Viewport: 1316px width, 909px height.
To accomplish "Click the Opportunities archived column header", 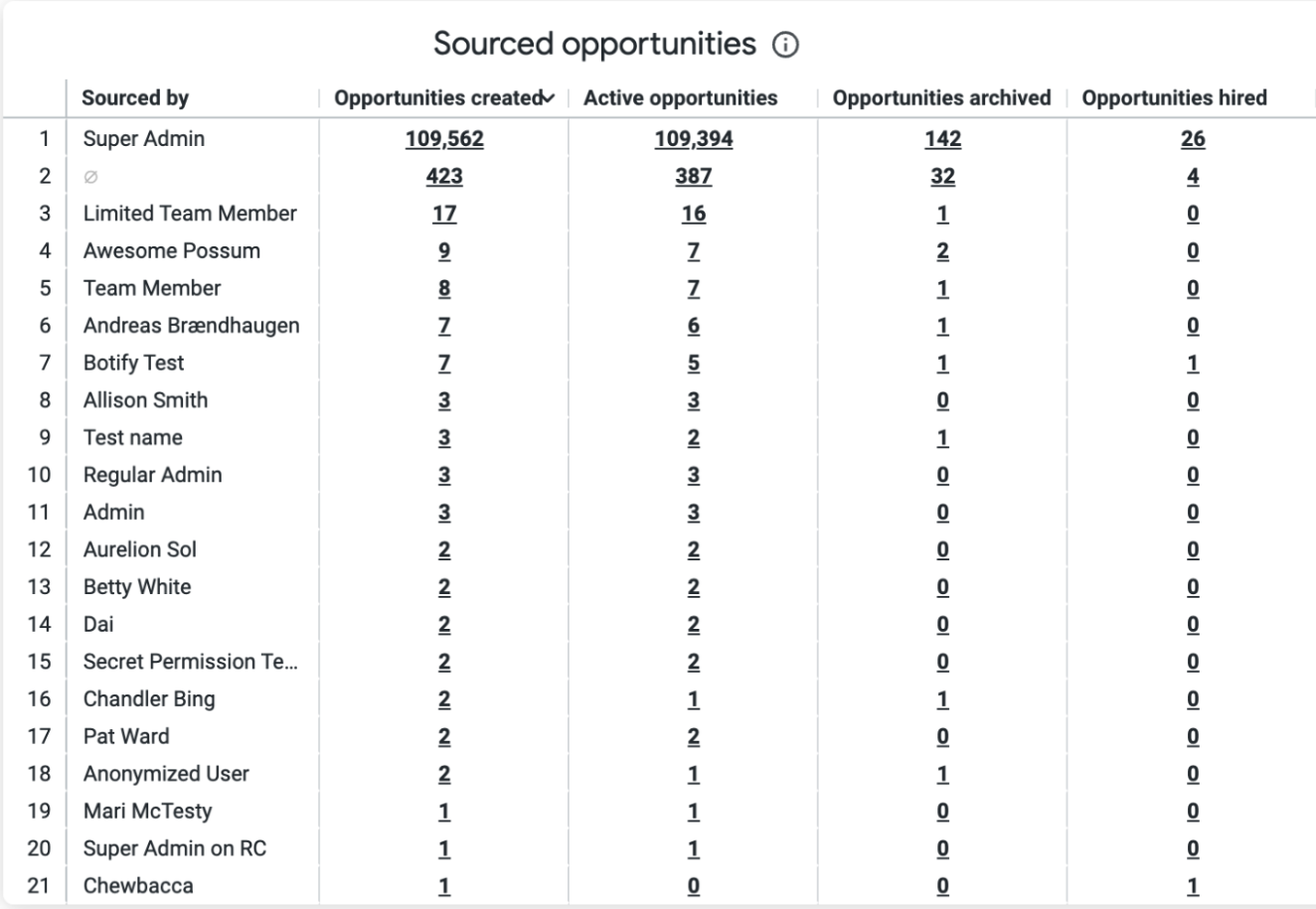I will click(941, 98).
